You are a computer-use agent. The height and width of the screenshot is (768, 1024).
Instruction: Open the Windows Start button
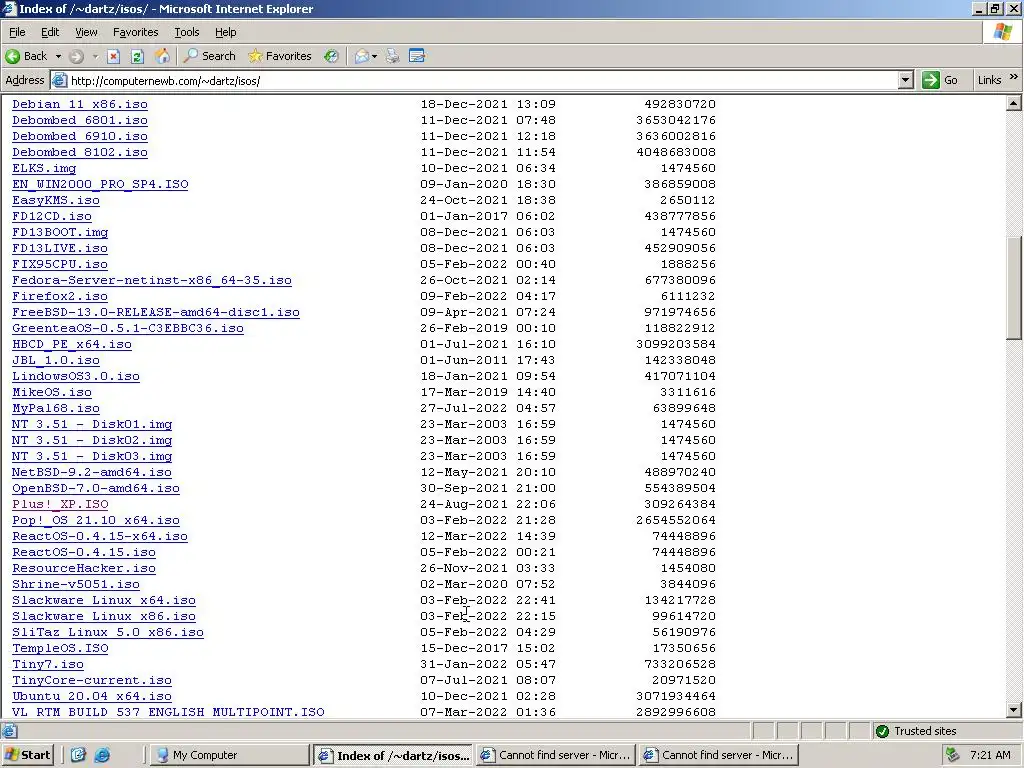(27, 755)
